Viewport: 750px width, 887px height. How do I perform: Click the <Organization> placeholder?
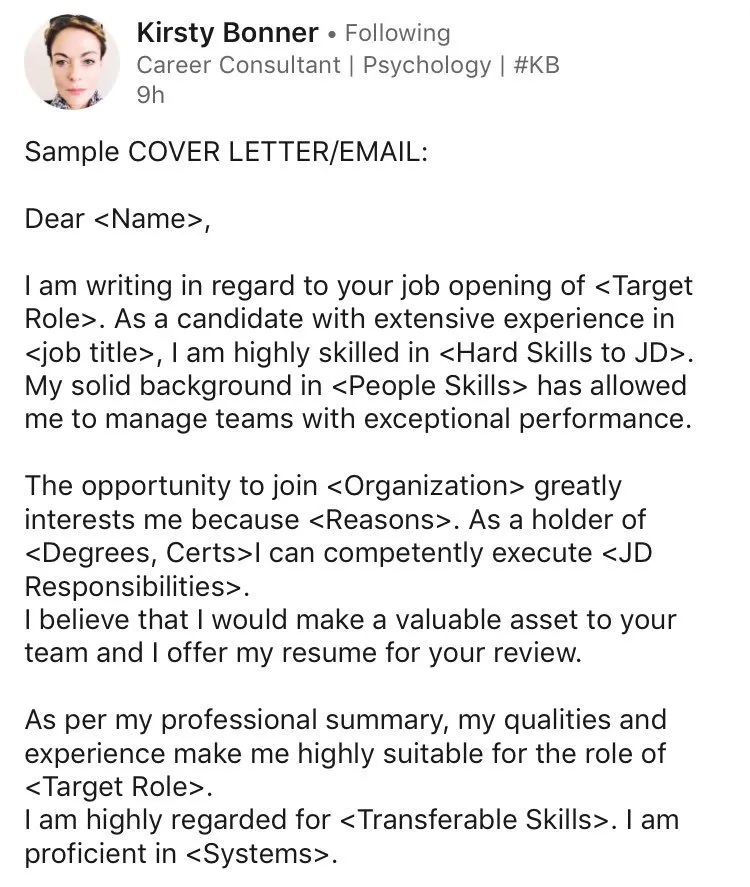[x=426, y=486]
